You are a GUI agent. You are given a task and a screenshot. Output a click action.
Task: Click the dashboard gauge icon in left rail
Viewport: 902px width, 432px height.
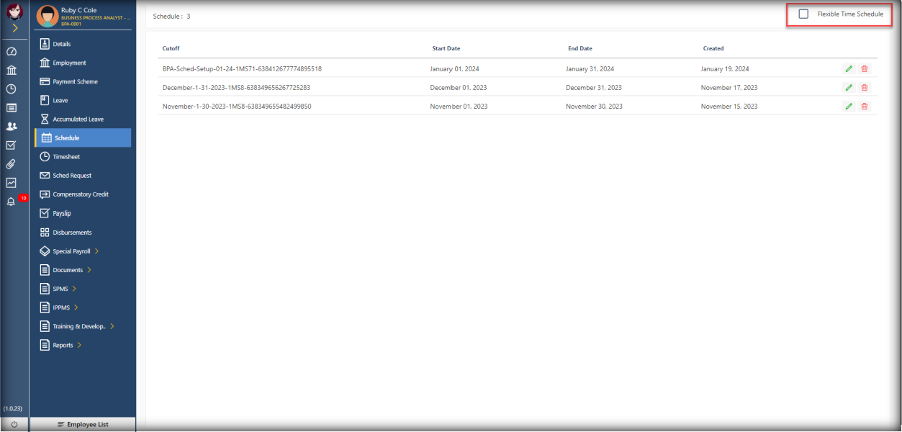11,51
